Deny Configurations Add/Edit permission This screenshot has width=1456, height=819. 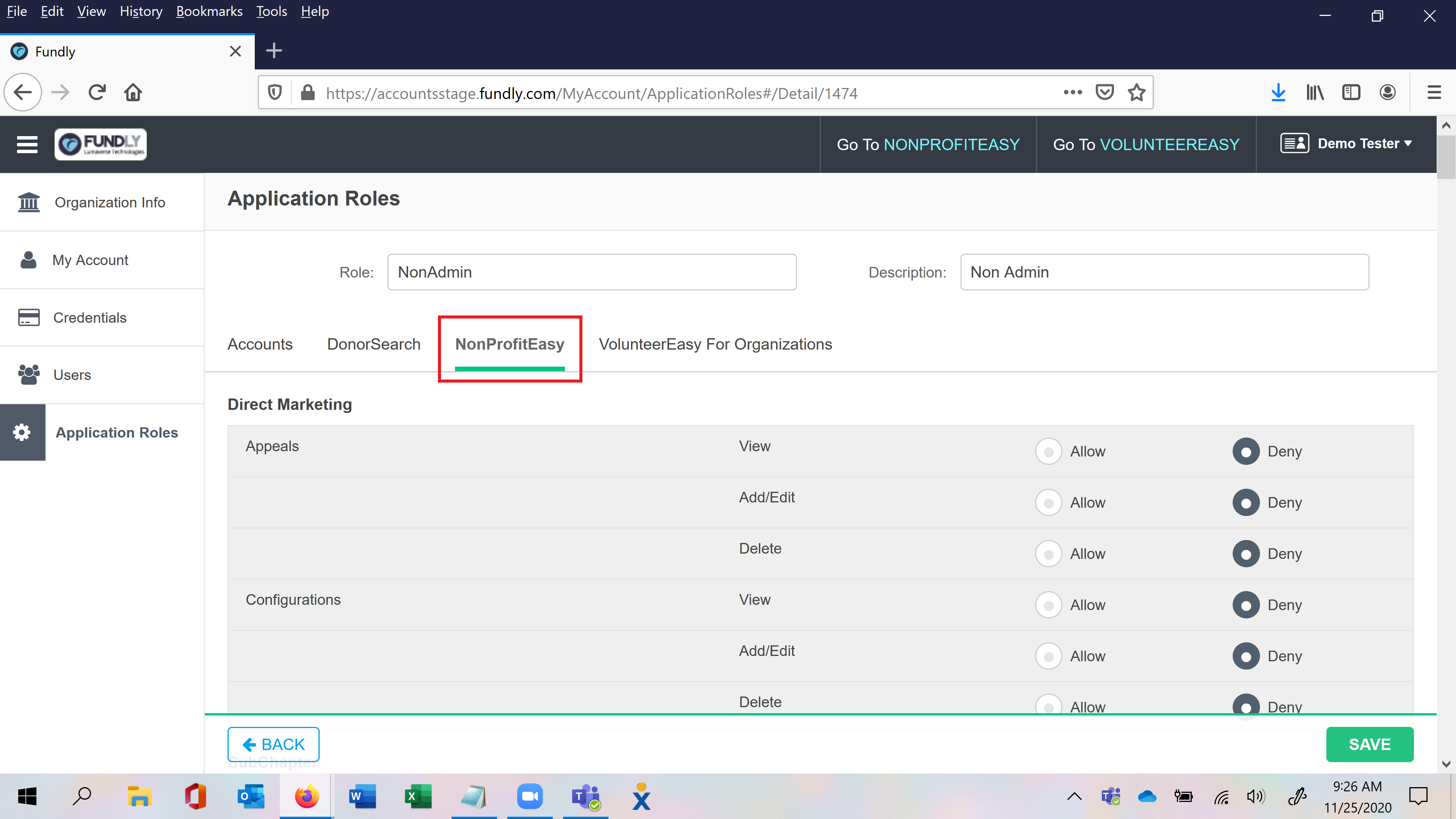pyautogui.click(x=1246, y=656)
